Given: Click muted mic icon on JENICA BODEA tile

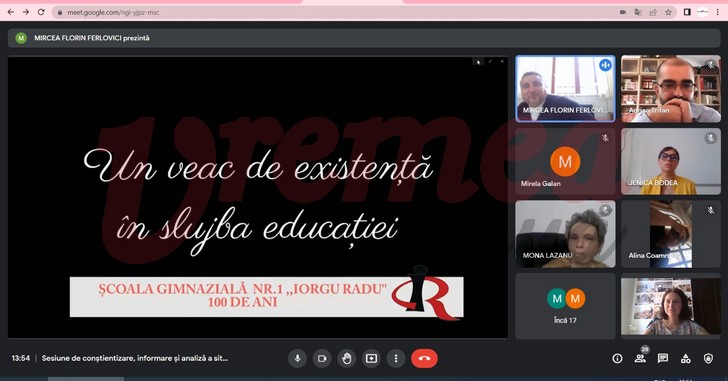Looking at the screenshot, I should pos(710,138).
